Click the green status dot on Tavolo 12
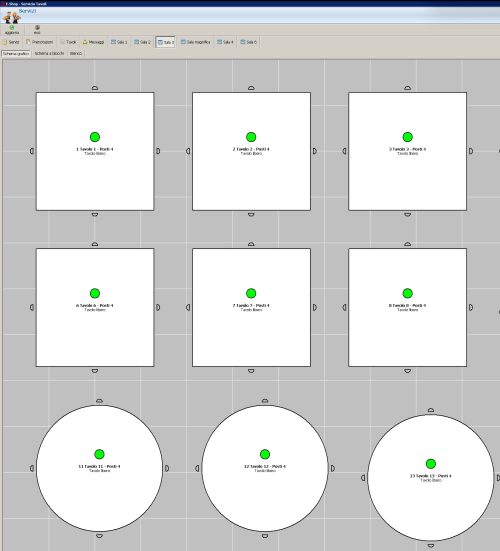500x551 pixels. coord(265,454)
